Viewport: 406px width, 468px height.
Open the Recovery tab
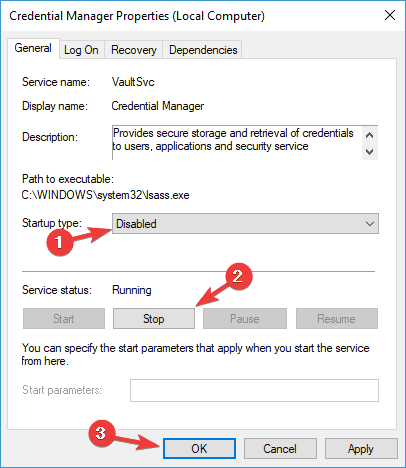[134, 50]
